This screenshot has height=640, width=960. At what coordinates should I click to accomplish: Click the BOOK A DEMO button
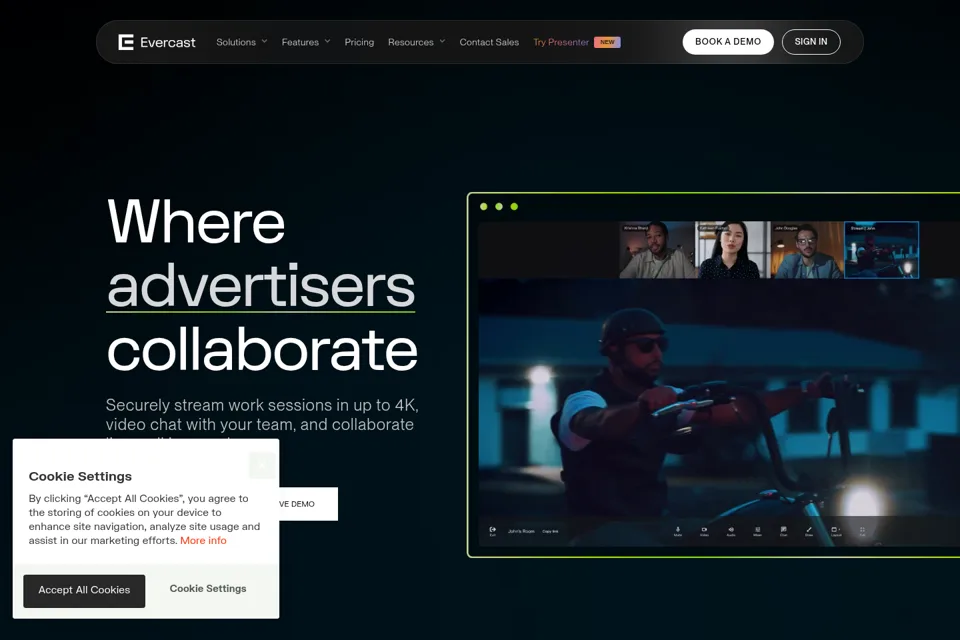[x=728, y=42]
